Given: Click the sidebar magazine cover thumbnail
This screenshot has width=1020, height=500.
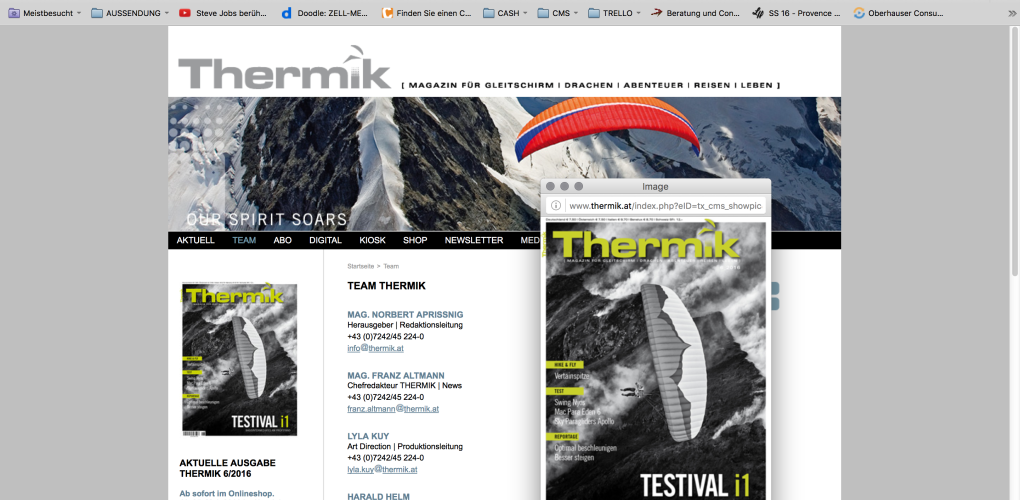Looking at the screenshot, I should pyautogui.click(x=239, y=360).
